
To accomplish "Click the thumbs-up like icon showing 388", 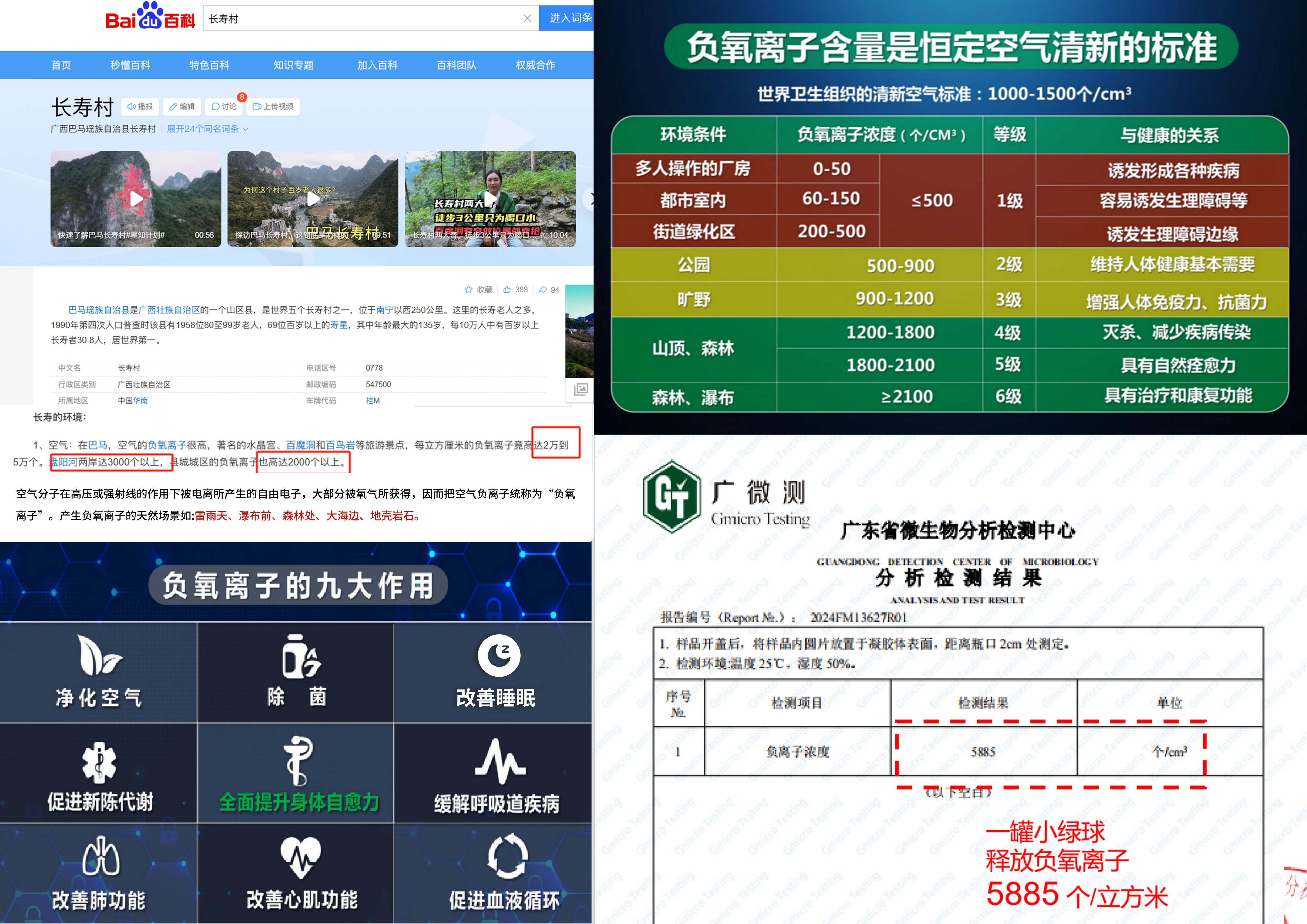I will tap(507, 289).
